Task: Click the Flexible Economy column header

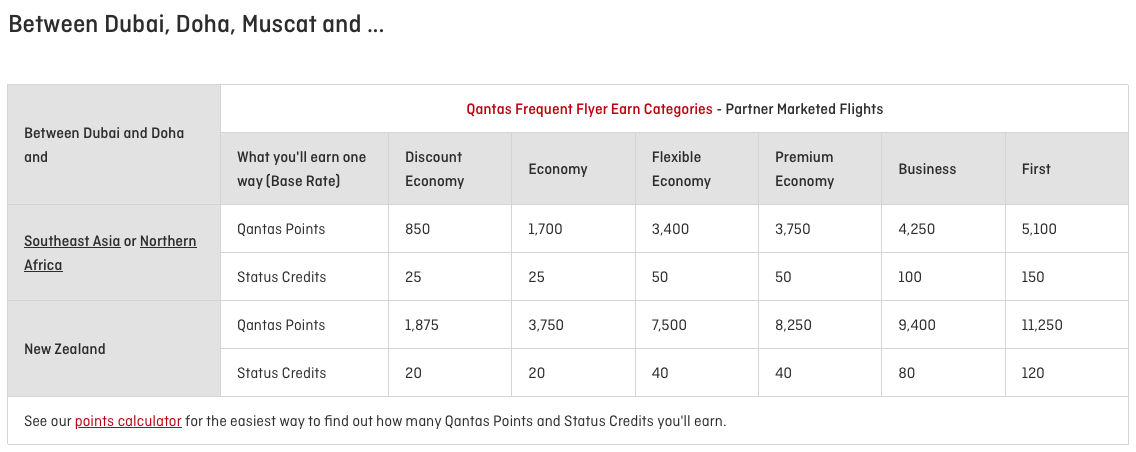Action: tap(680, 169)
